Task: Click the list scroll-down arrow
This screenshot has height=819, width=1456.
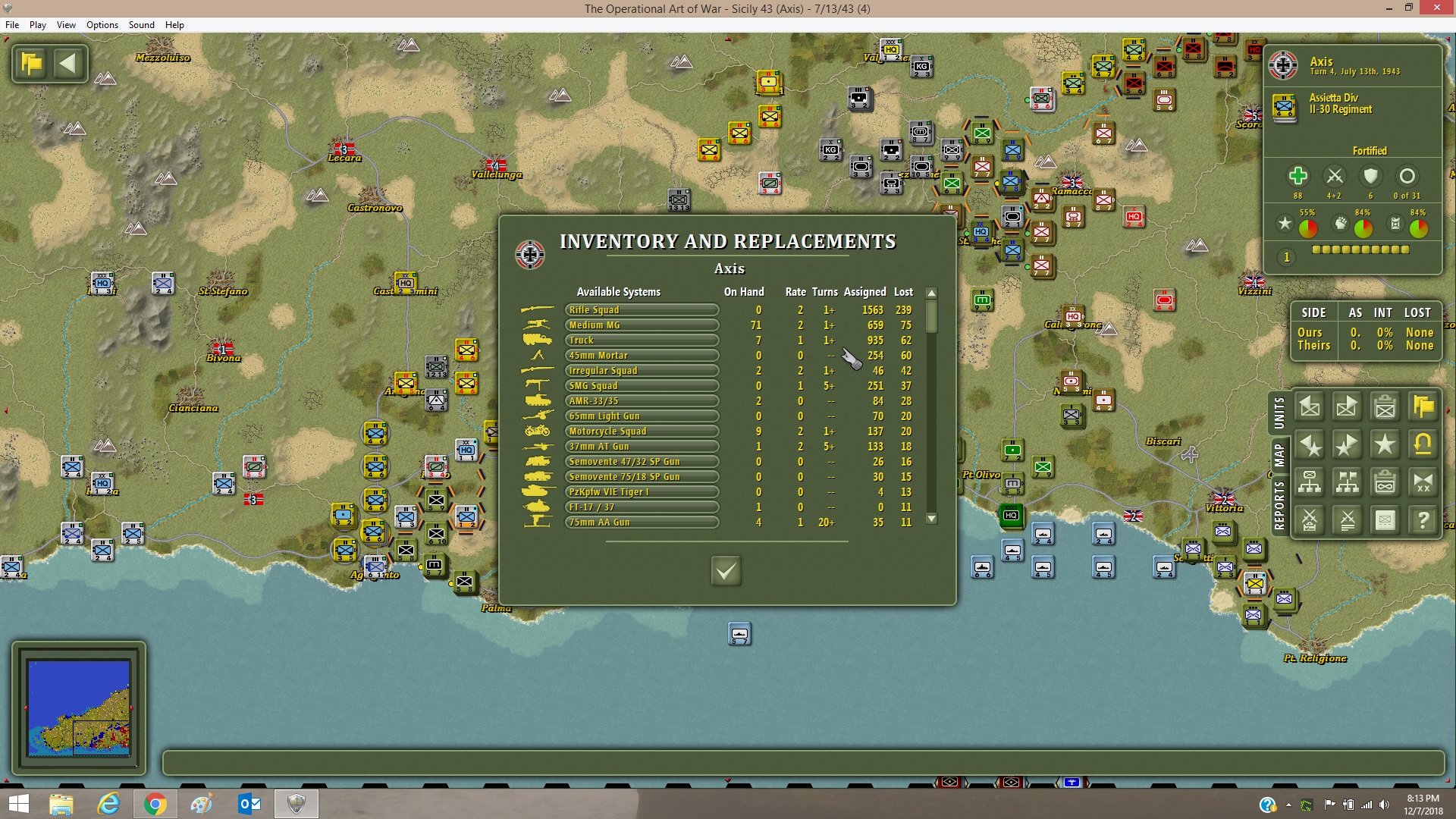Action: [x=932, y=519]
